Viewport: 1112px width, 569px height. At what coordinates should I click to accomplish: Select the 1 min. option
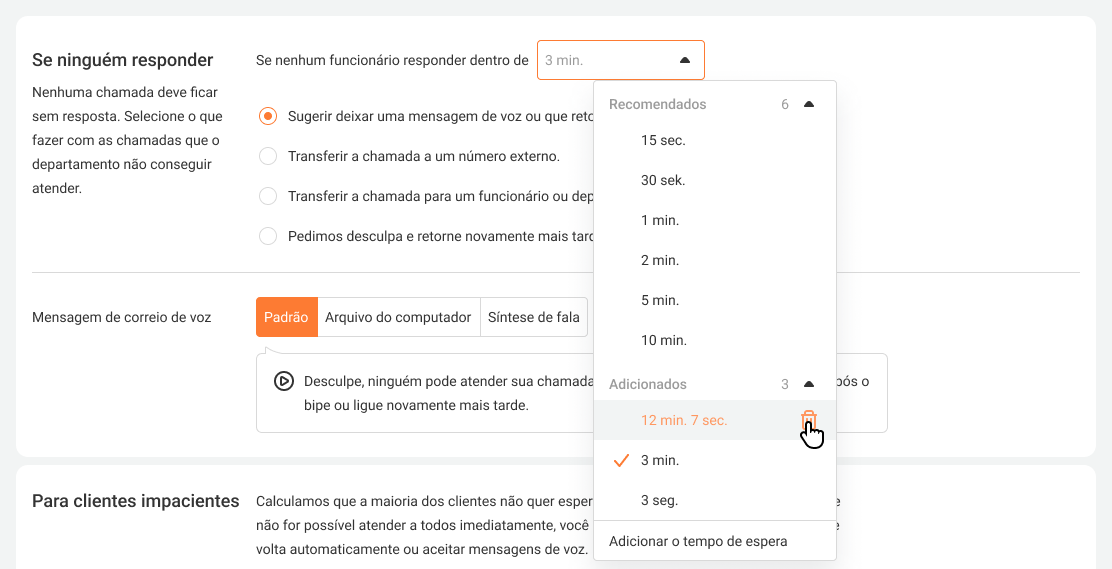pyautogui.click(x=660, y=220)
